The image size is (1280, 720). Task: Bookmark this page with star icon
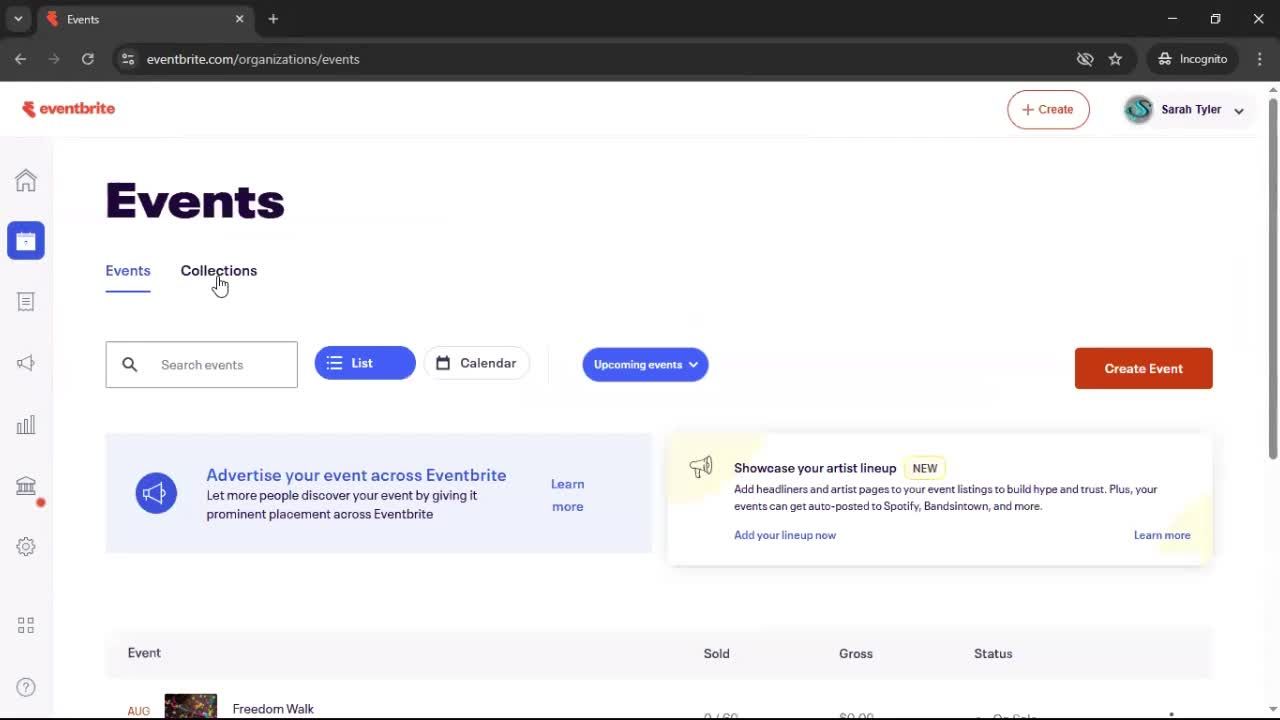[1115, 59]
